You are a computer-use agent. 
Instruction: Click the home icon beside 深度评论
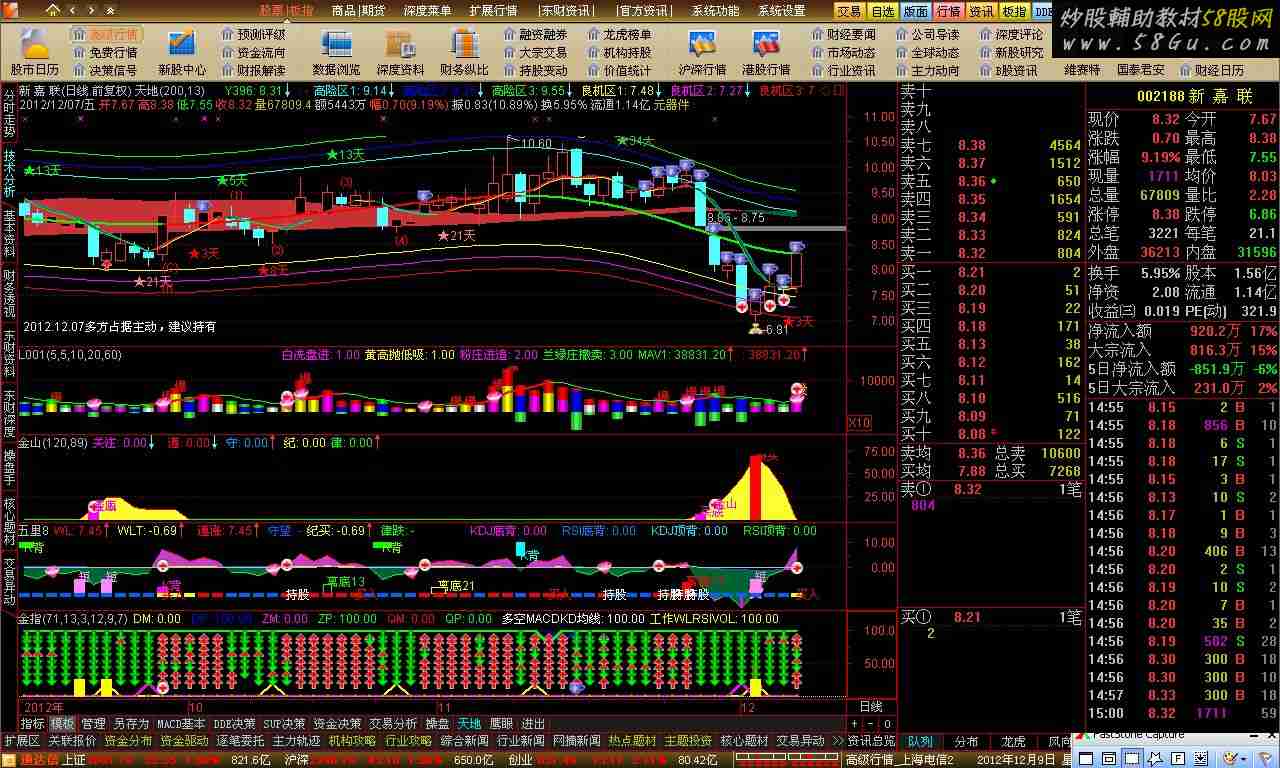click(x=985, y=34)
